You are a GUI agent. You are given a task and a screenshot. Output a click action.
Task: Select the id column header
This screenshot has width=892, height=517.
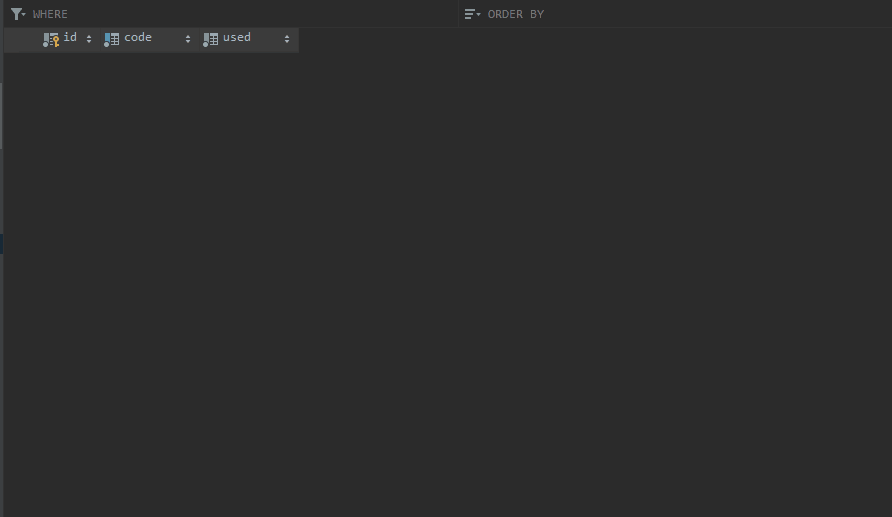click(x=68, y=39)
